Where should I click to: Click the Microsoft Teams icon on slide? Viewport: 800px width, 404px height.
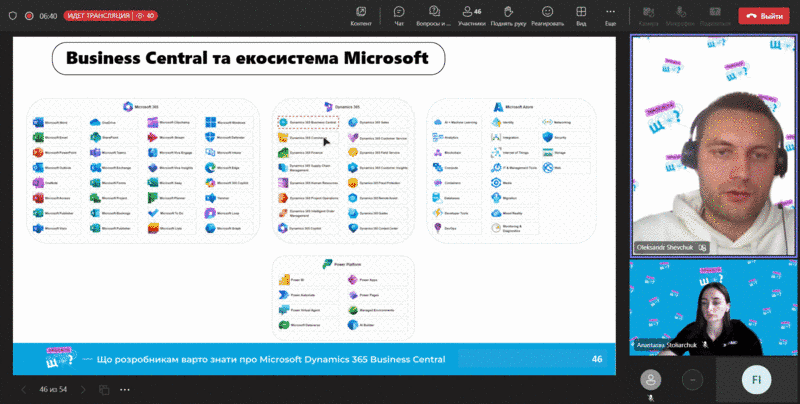(95, 153)
